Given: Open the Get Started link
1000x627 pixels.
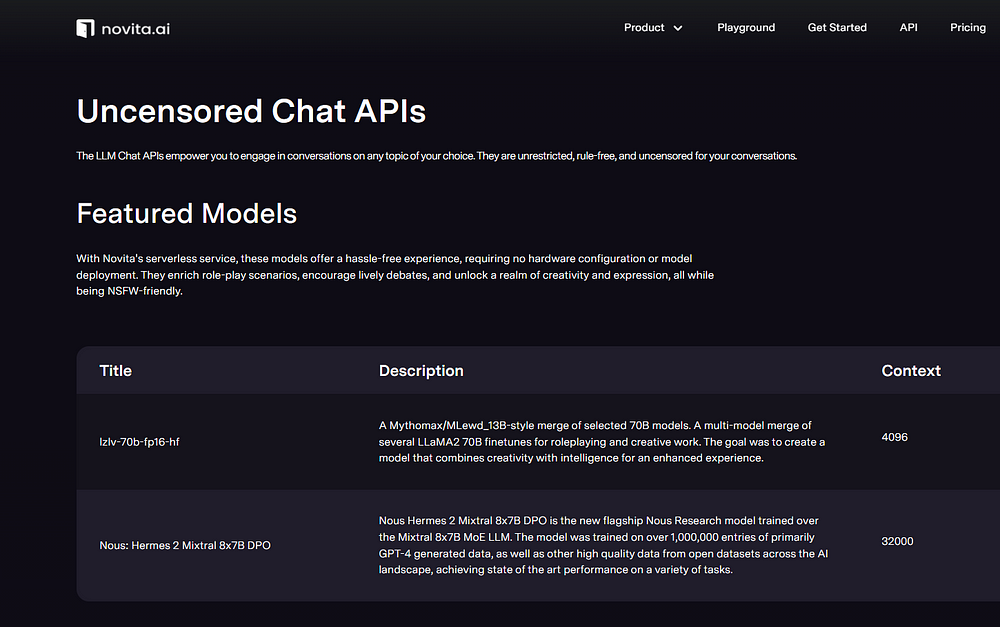Looking at the screenshot, I should (x=837, y=28).
